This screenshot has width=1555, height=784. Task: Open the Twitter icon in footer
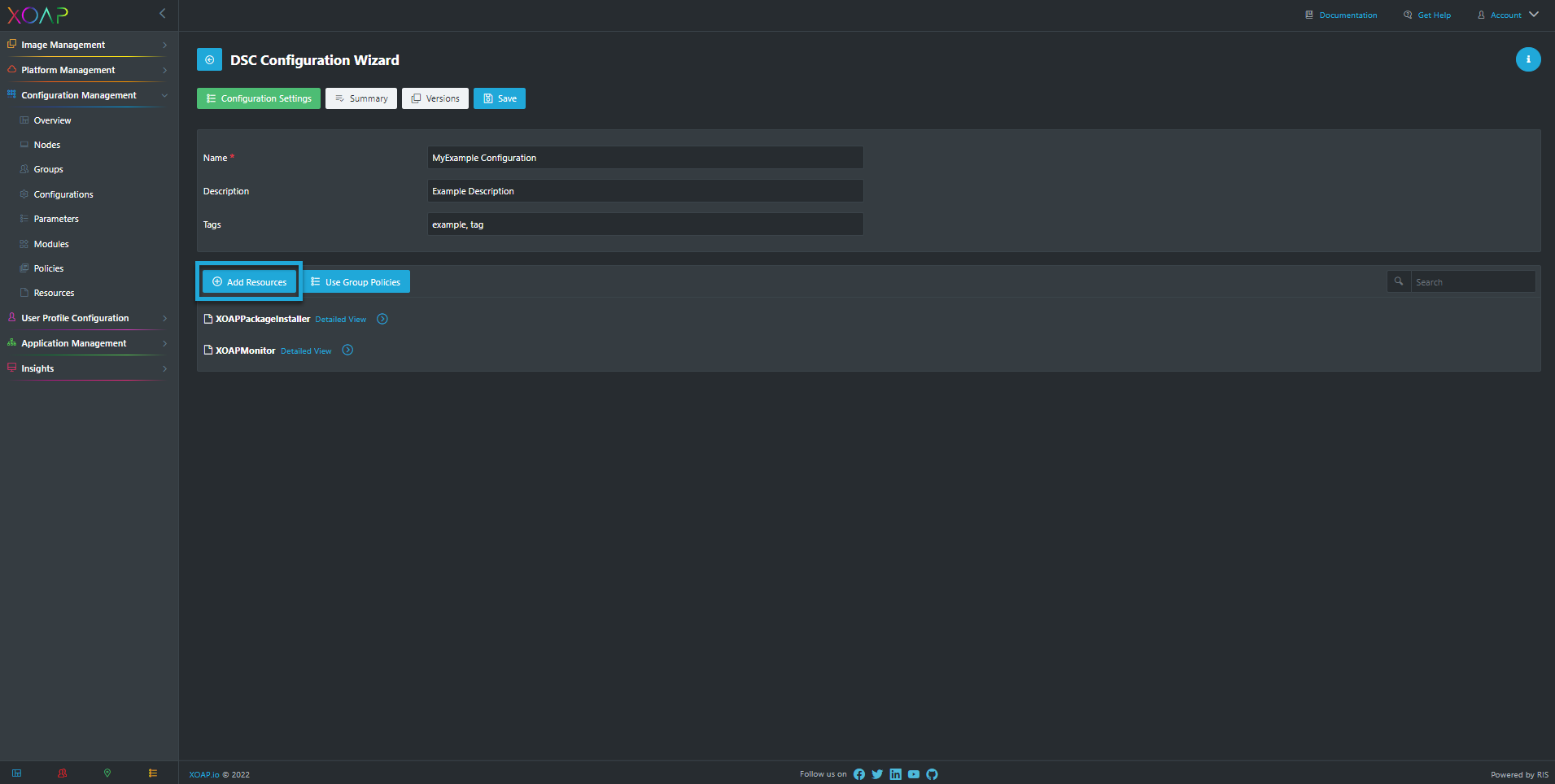tap(877, 774)
